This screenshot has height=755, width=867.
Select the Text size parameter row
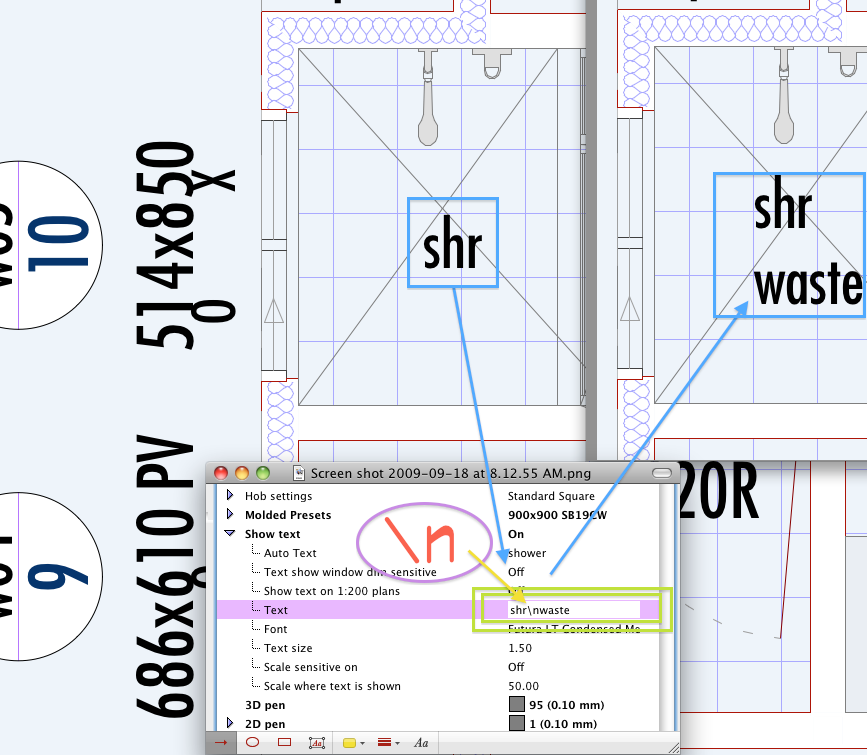(288, 648)
